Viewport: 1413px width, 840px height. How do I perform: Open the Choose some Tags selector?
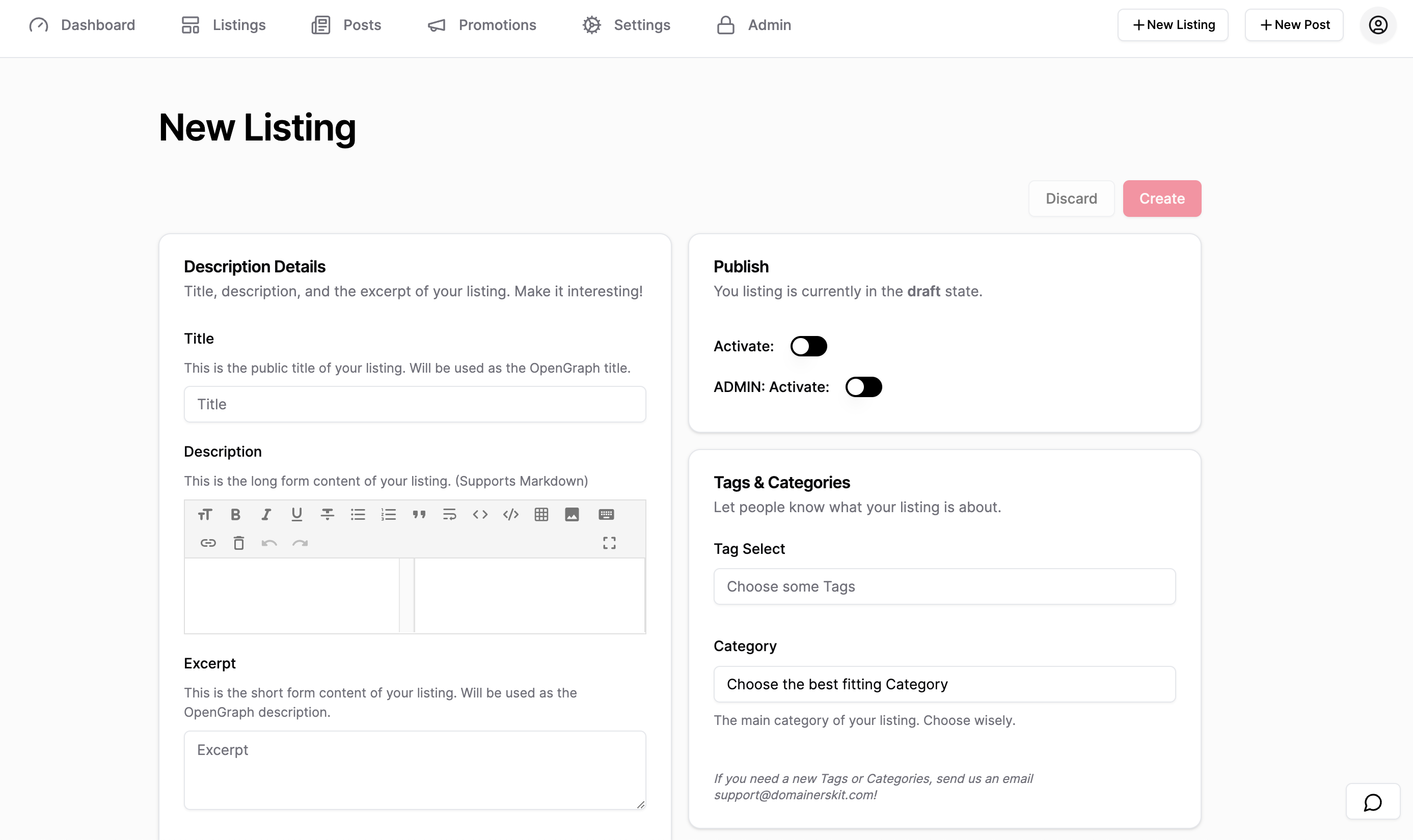coord(944,586)
